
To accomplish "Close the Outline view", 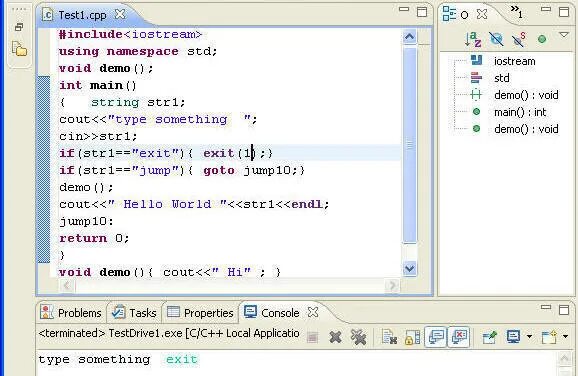I will click(482, 14).
